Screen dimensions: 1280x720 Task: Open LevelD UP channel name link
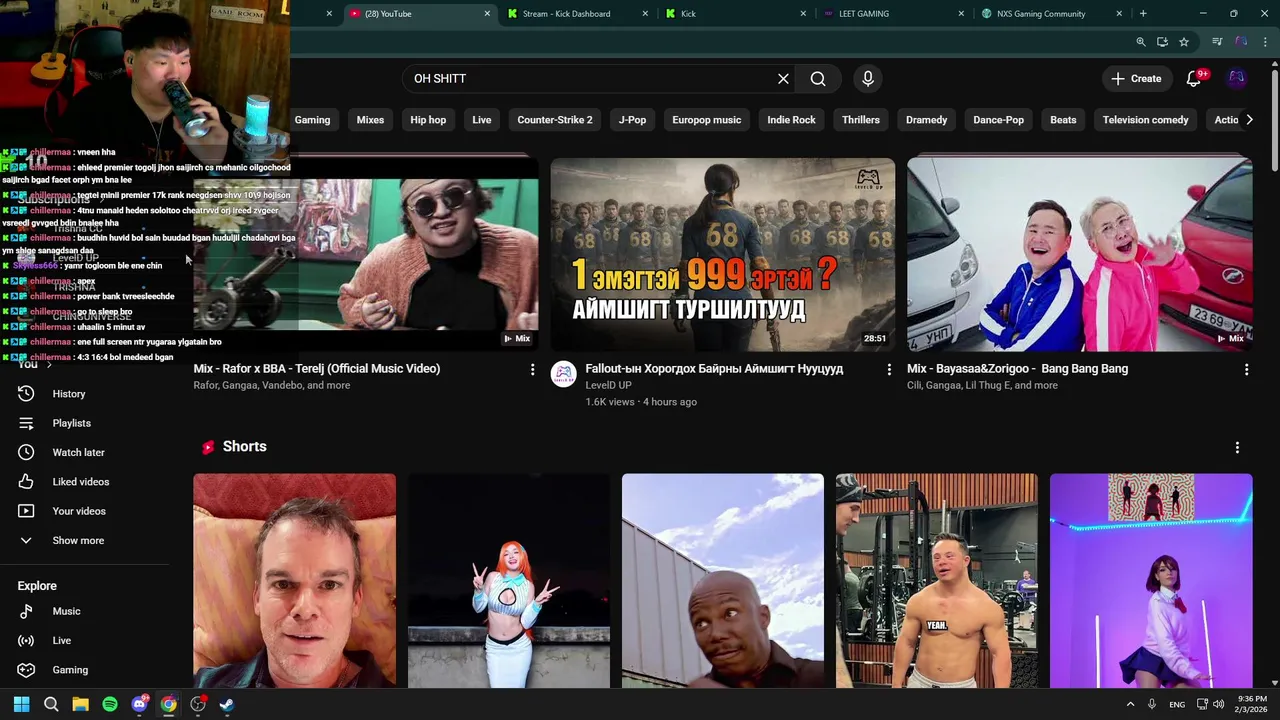click(x=608, y=385)
